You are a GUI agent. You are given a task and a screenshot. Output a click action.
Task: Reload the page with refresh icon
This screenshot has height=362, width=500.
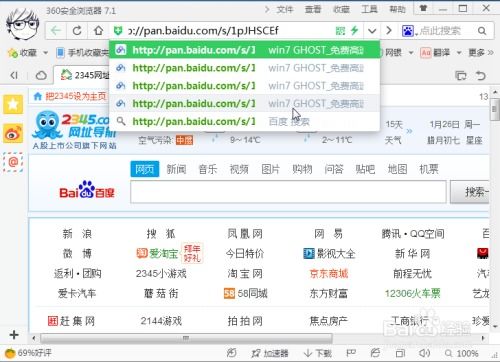77,31
